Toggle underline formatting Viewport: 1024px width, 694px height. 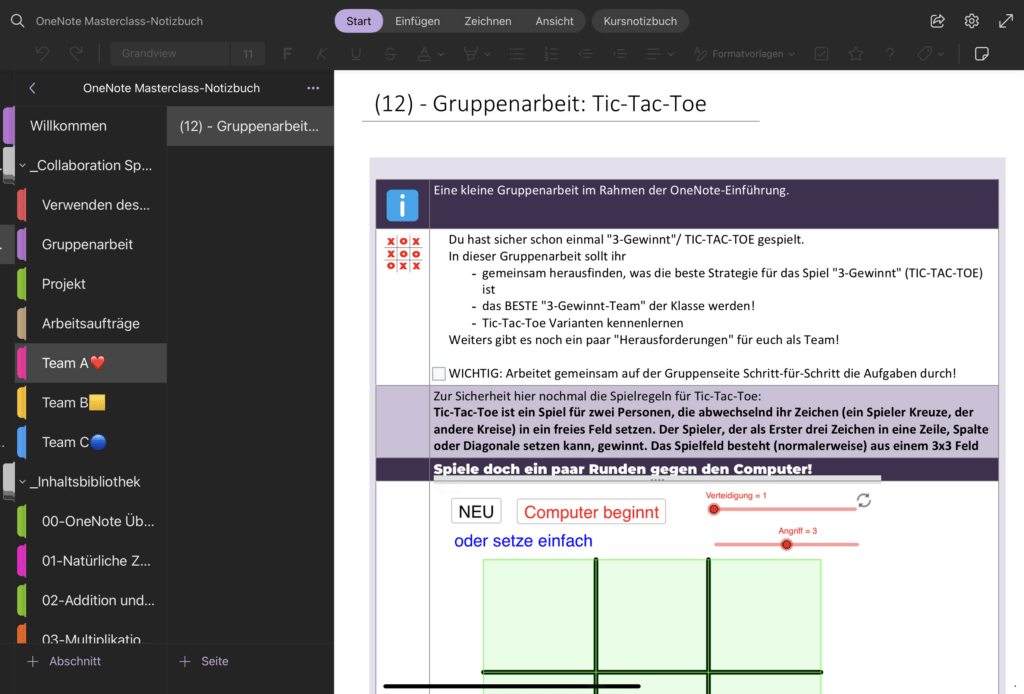355,54
